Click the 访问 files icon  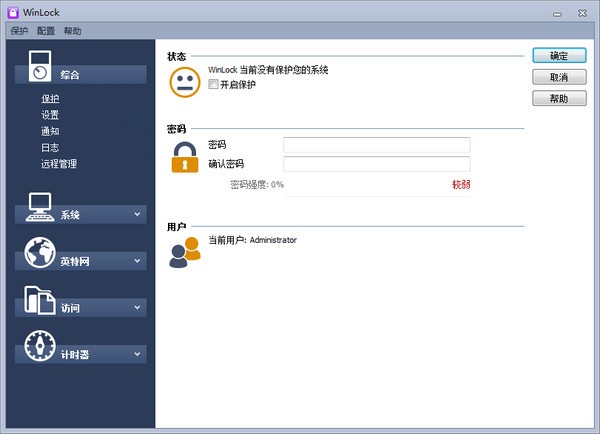tap(39, 300)
